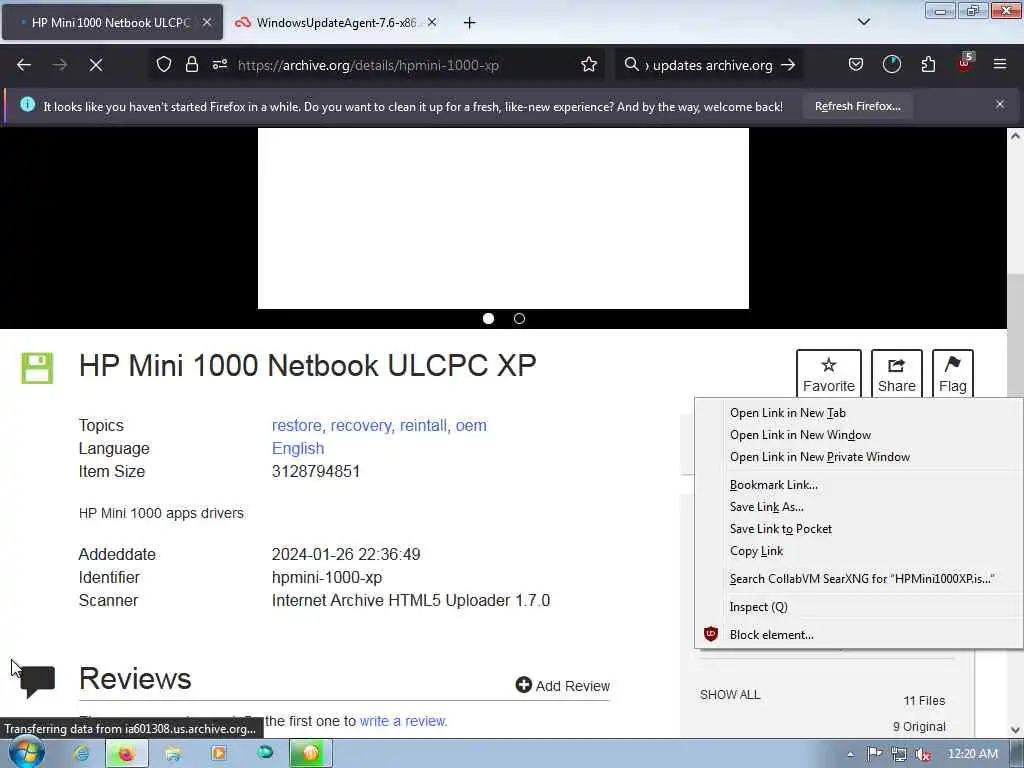Switch to the WindowsUpdateAgent tab
The image size is (1024, 768).
(x=334, y=23)
